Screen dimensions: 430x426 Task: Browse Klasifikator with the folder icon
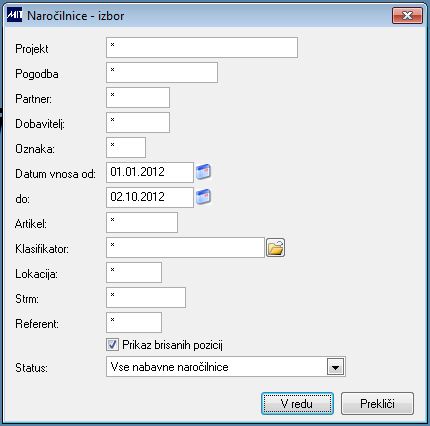(x=276, y=248)
